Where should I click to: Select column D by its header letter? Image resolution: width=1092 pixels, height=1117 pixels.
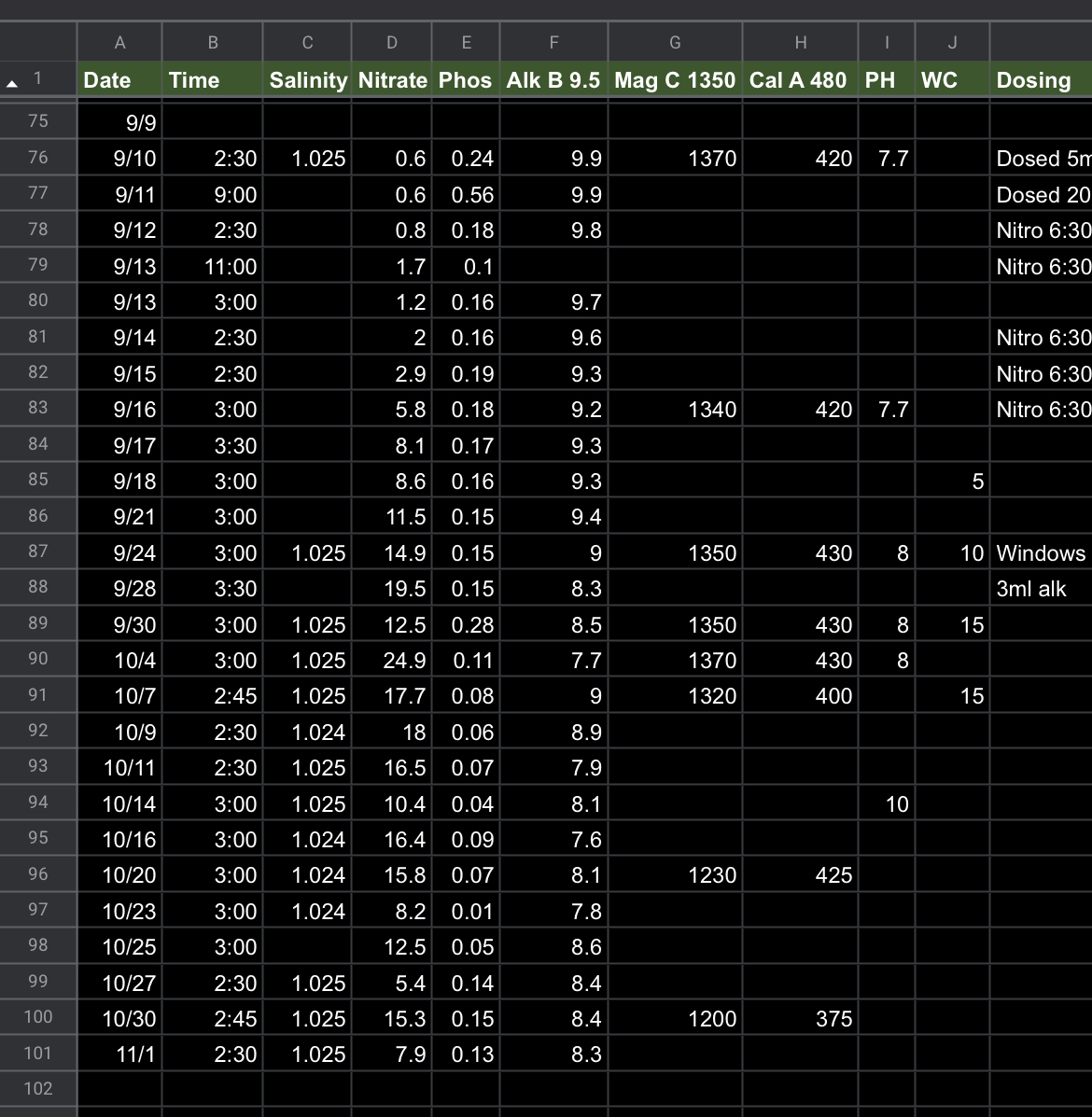[392, 43]
